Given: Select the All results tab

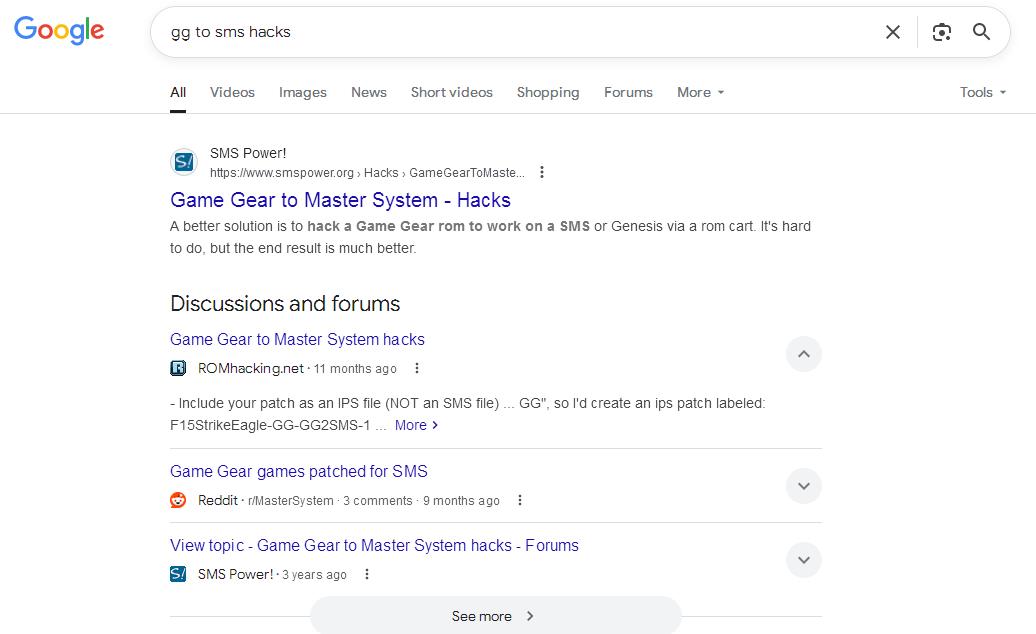Looking at the screenshot, I should (178, 92).
